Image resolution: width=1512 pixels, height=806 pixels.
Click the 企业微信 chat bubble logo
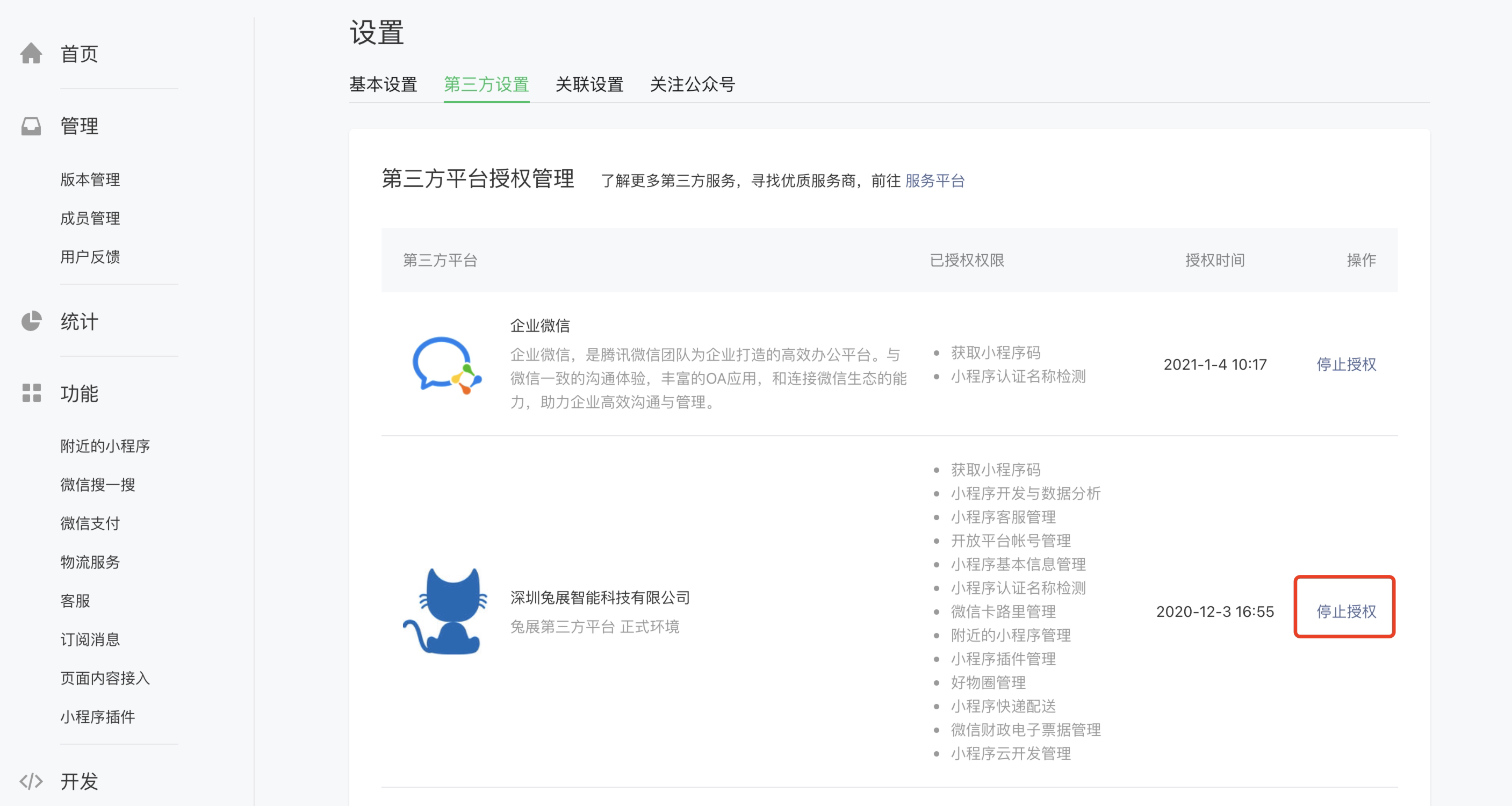[447, 365]
